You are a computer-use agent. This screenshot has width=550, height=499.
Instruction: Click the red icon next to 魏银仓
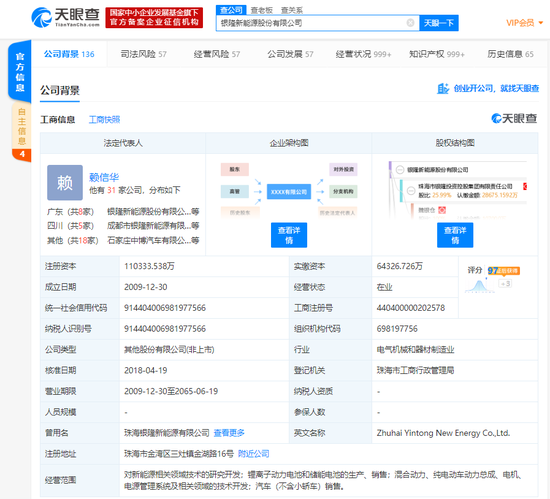[442, 210]
